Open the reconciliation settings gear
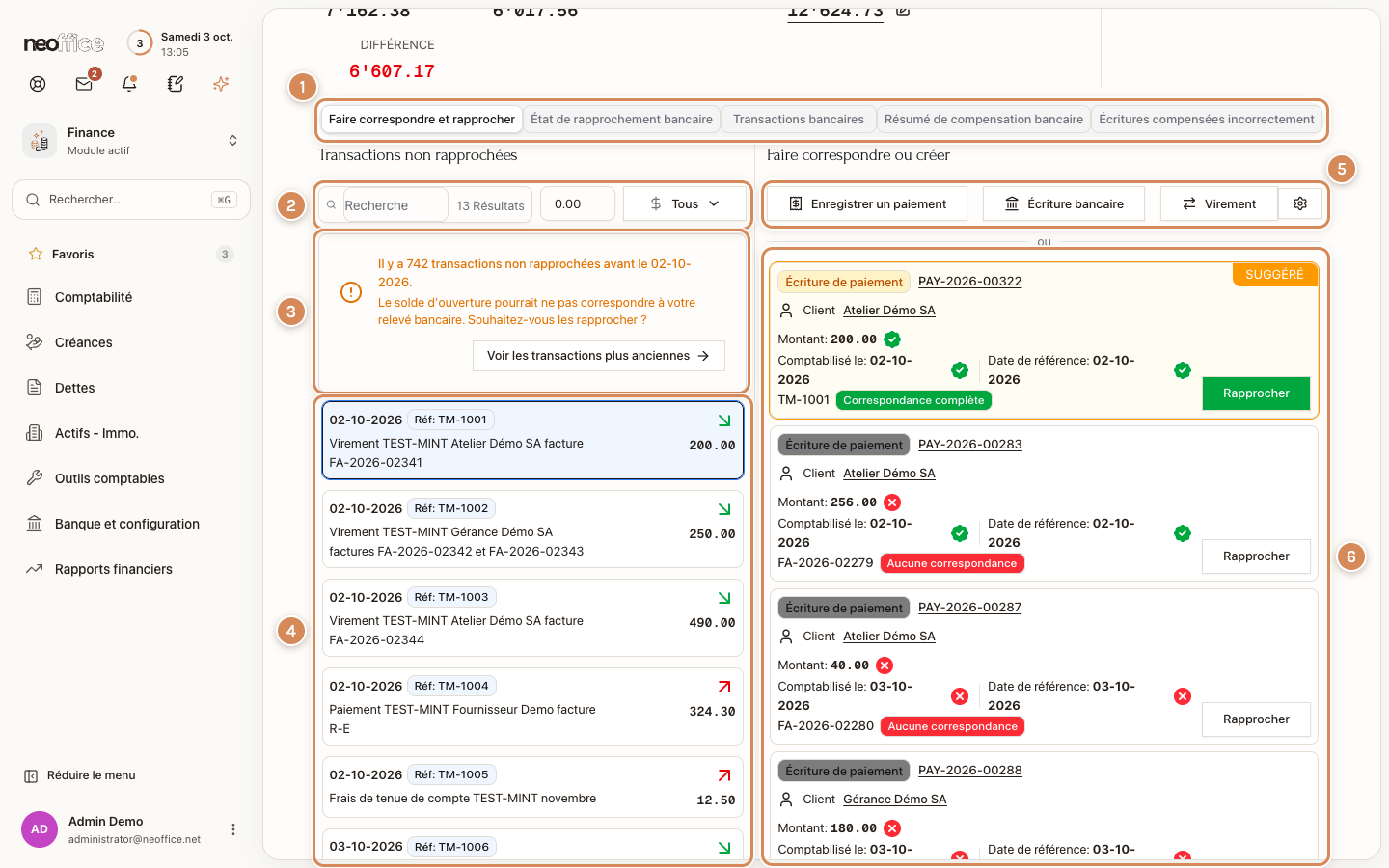The width and height of the screenshot is (1389, 868). [x=1300, y=203]
